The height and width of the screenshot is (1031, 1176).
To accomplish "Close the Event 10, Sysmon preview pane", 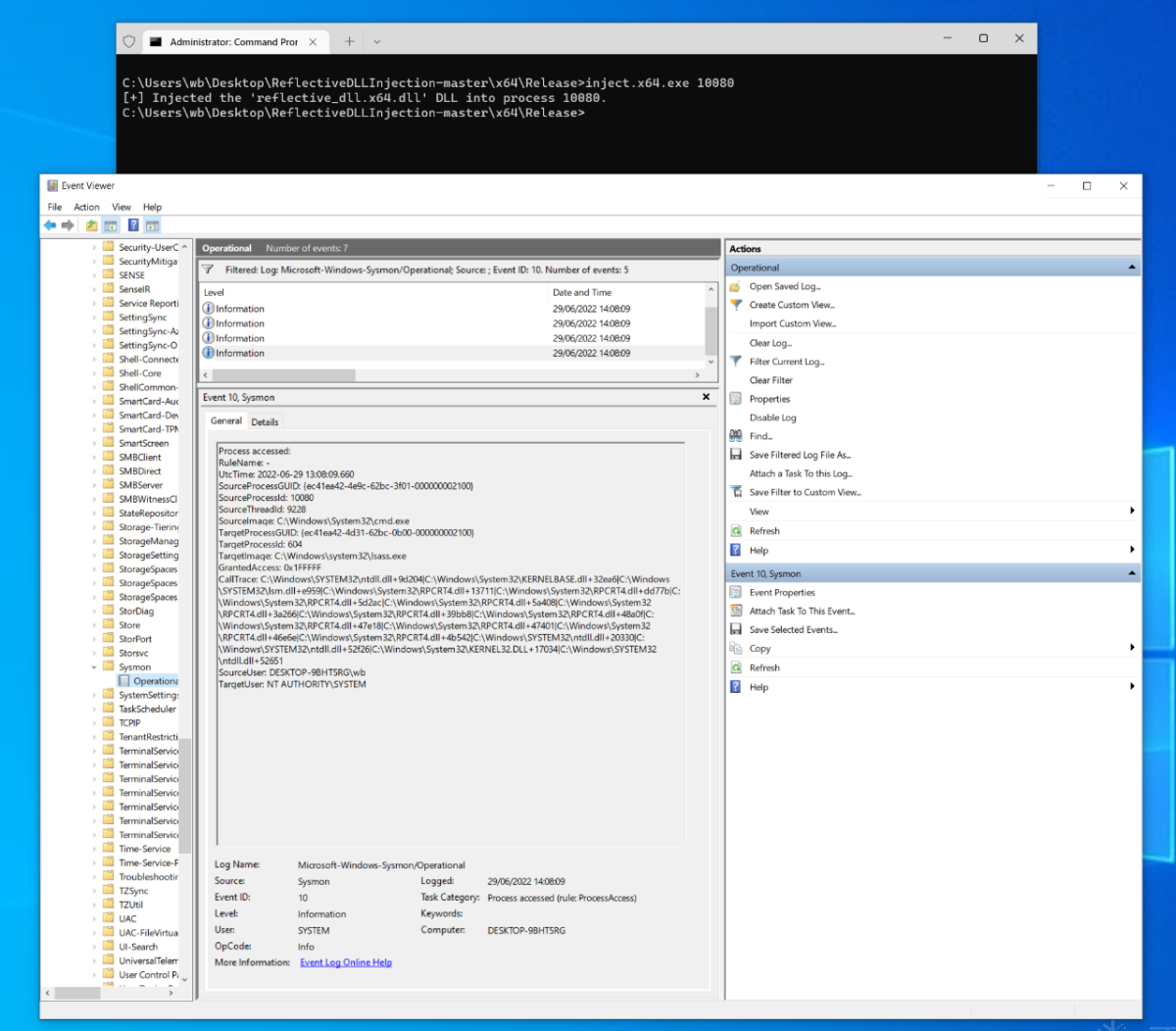I will coord(706,397).
